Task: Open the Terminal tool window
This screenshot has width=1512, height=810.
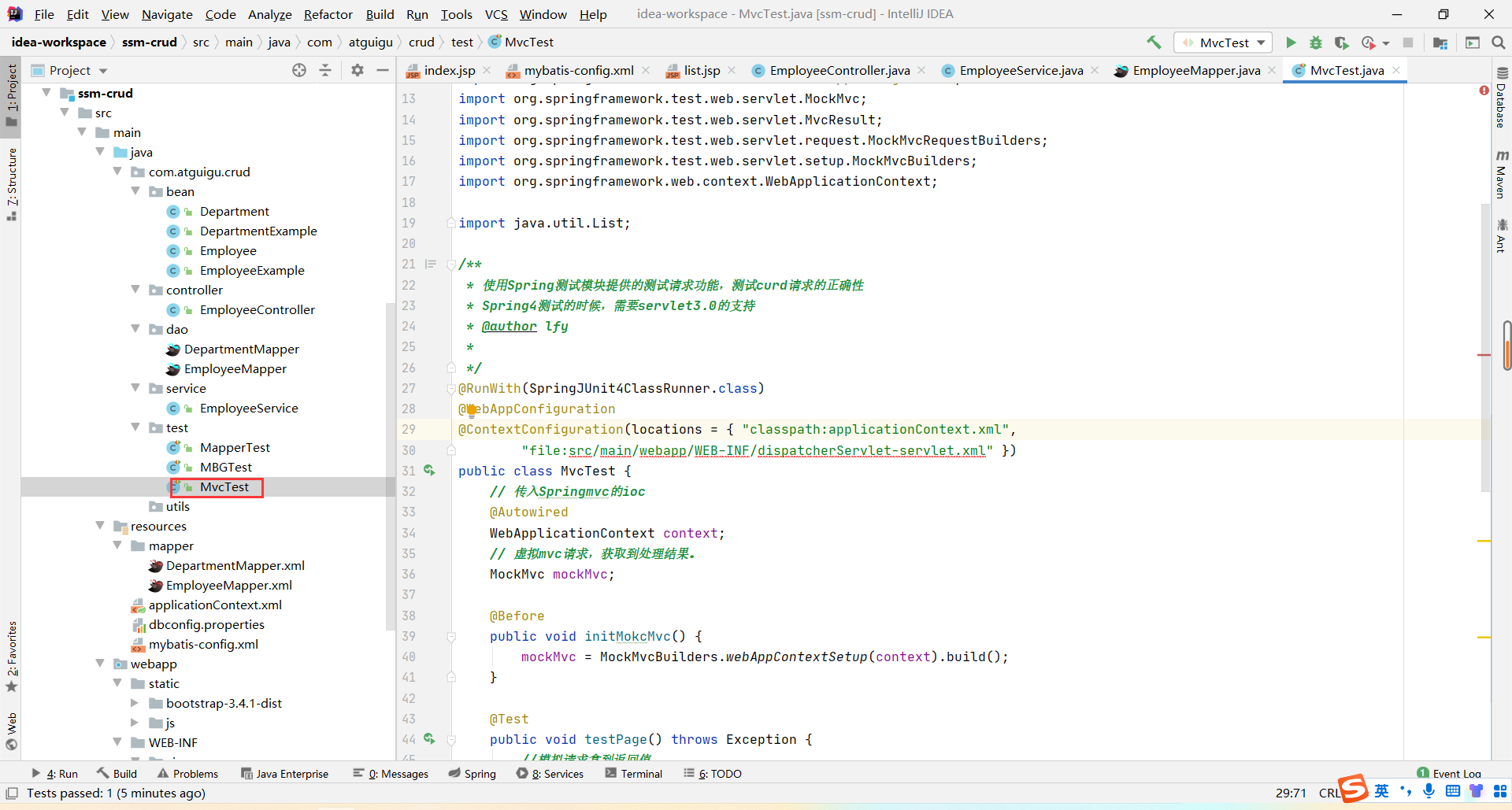Action: (x=634, y=774)
